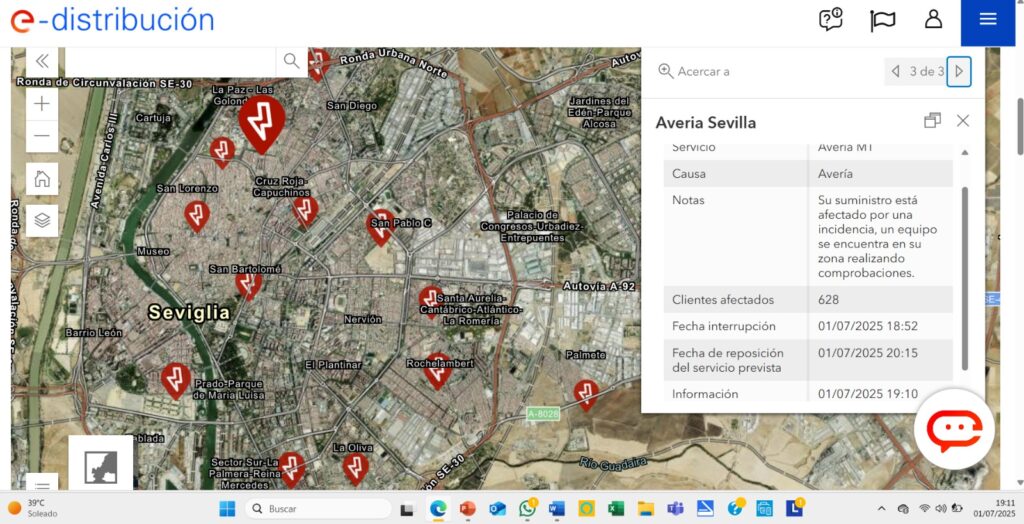Zoom out the map with minus button
Viewport: 1024px width, 524px height.
pos(42,136)
